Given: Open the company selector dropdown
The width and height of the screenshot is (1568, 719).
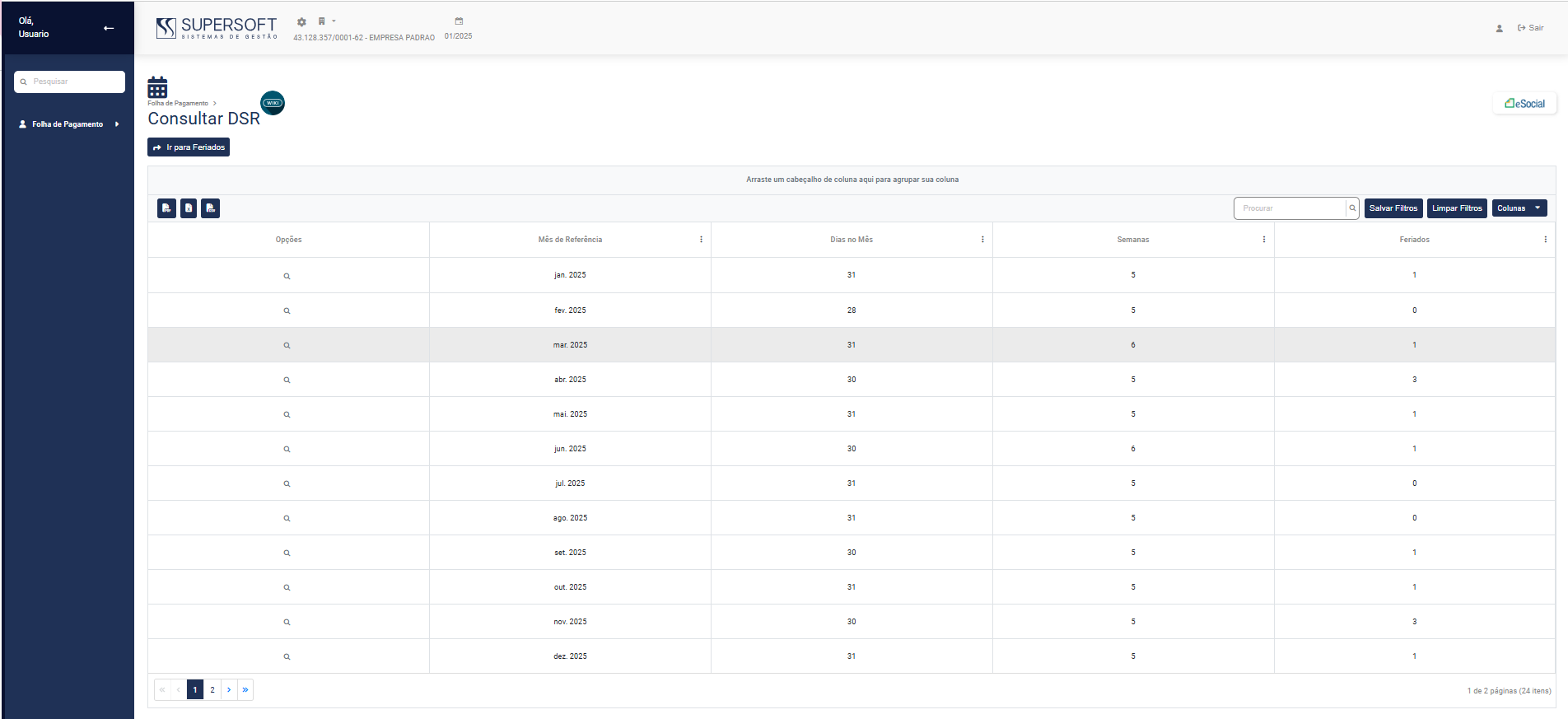Looking at the screenshot, I should pos(325,21).
